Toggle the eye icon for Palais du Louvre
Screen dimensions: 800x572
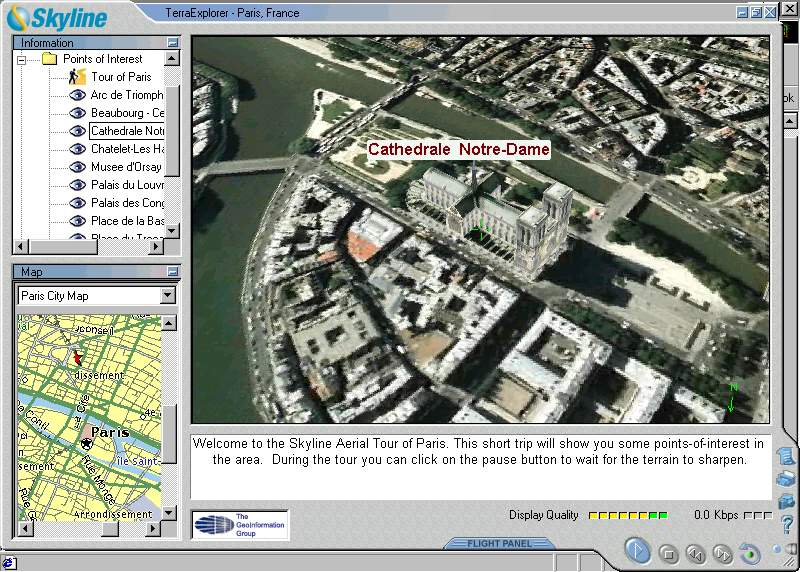point(77,185)
